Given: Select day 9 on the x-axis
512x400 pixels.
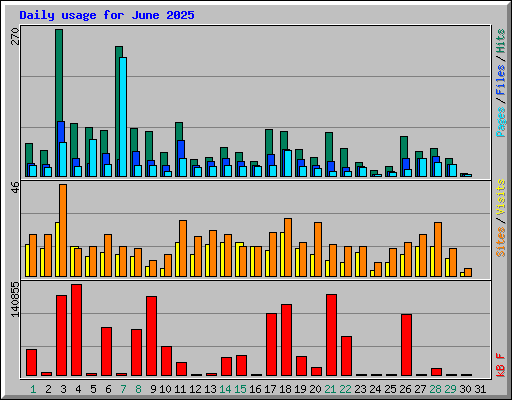Looking at the screenshot, I should pyautogui.click(x=153, y=389).
